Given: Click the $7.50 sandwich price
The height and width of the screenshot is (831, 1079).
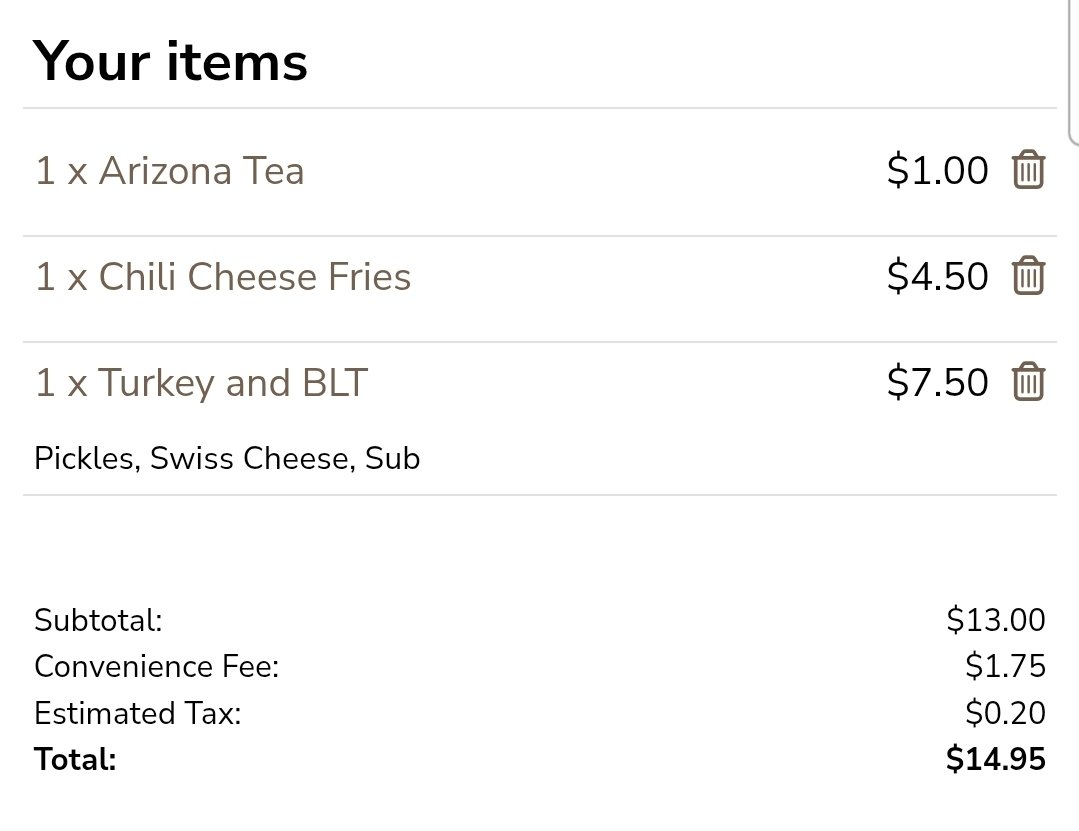Looking at the screenshot, I should point(937,383).
